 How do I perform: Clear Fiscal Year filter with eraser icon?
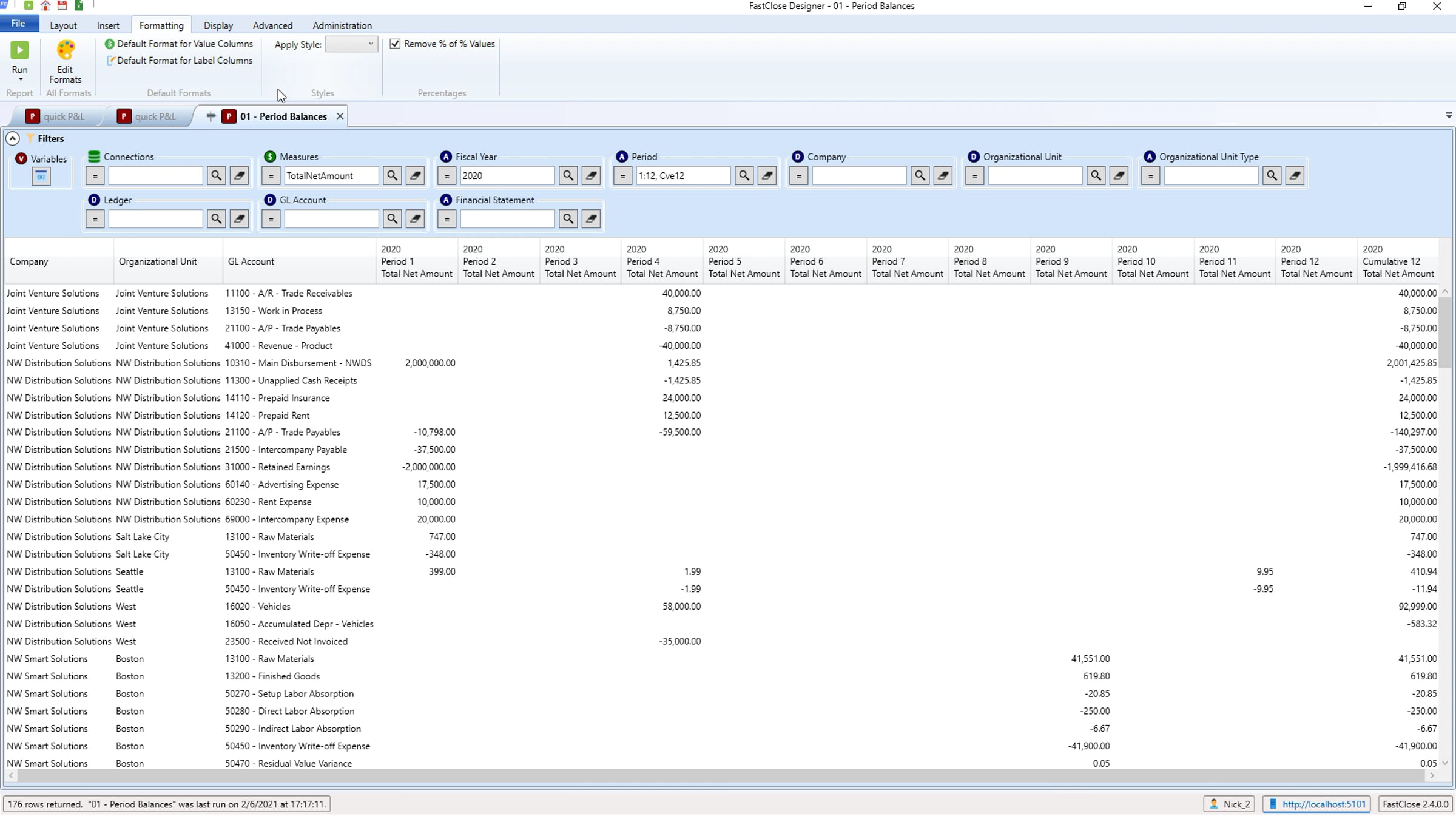point(591,176)
